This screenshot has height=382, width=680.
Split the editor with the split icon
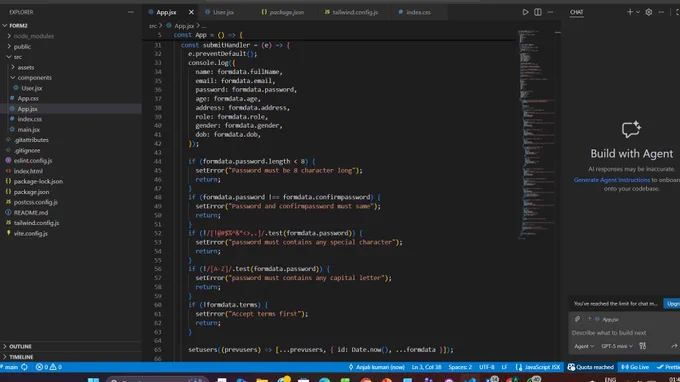click(x=538, y=12)
